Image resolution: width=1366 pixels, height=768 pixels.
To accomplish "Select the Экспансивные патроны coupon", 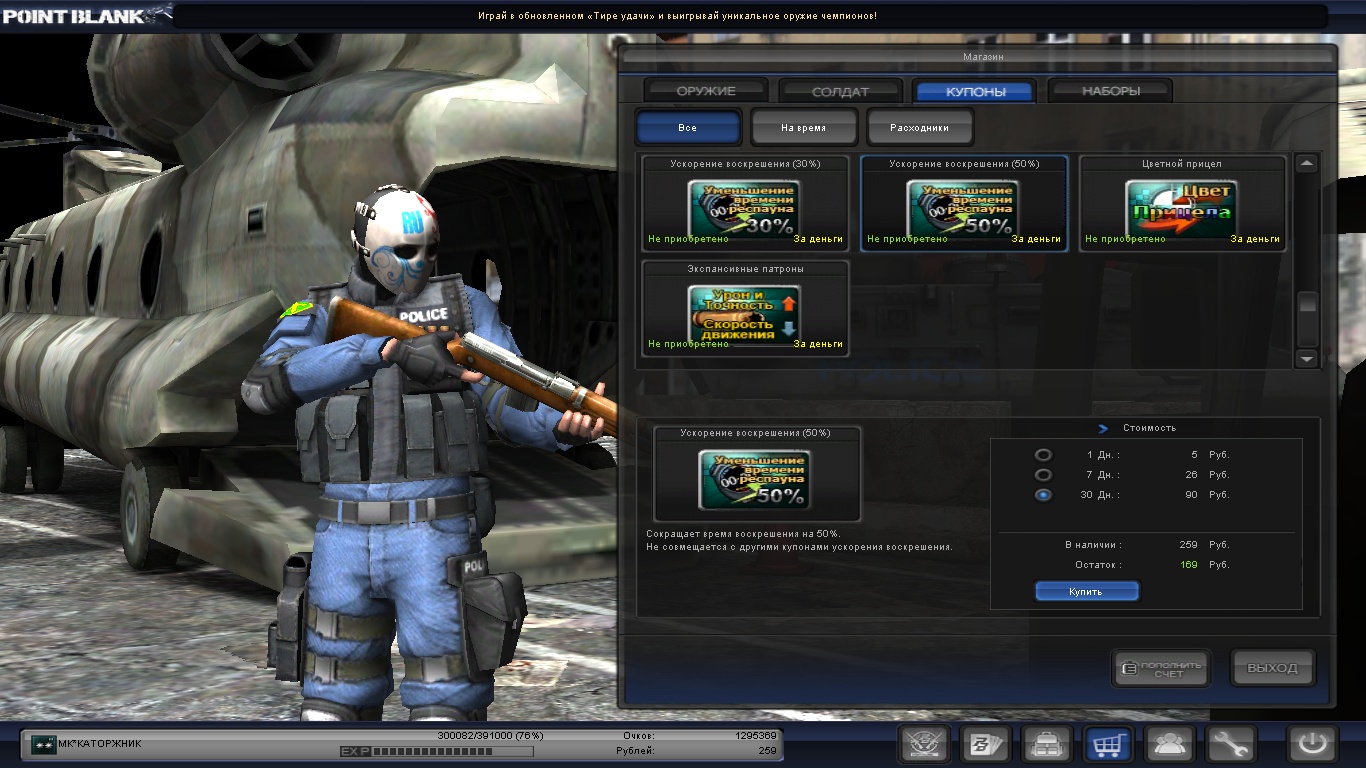I will pos(745,309).
